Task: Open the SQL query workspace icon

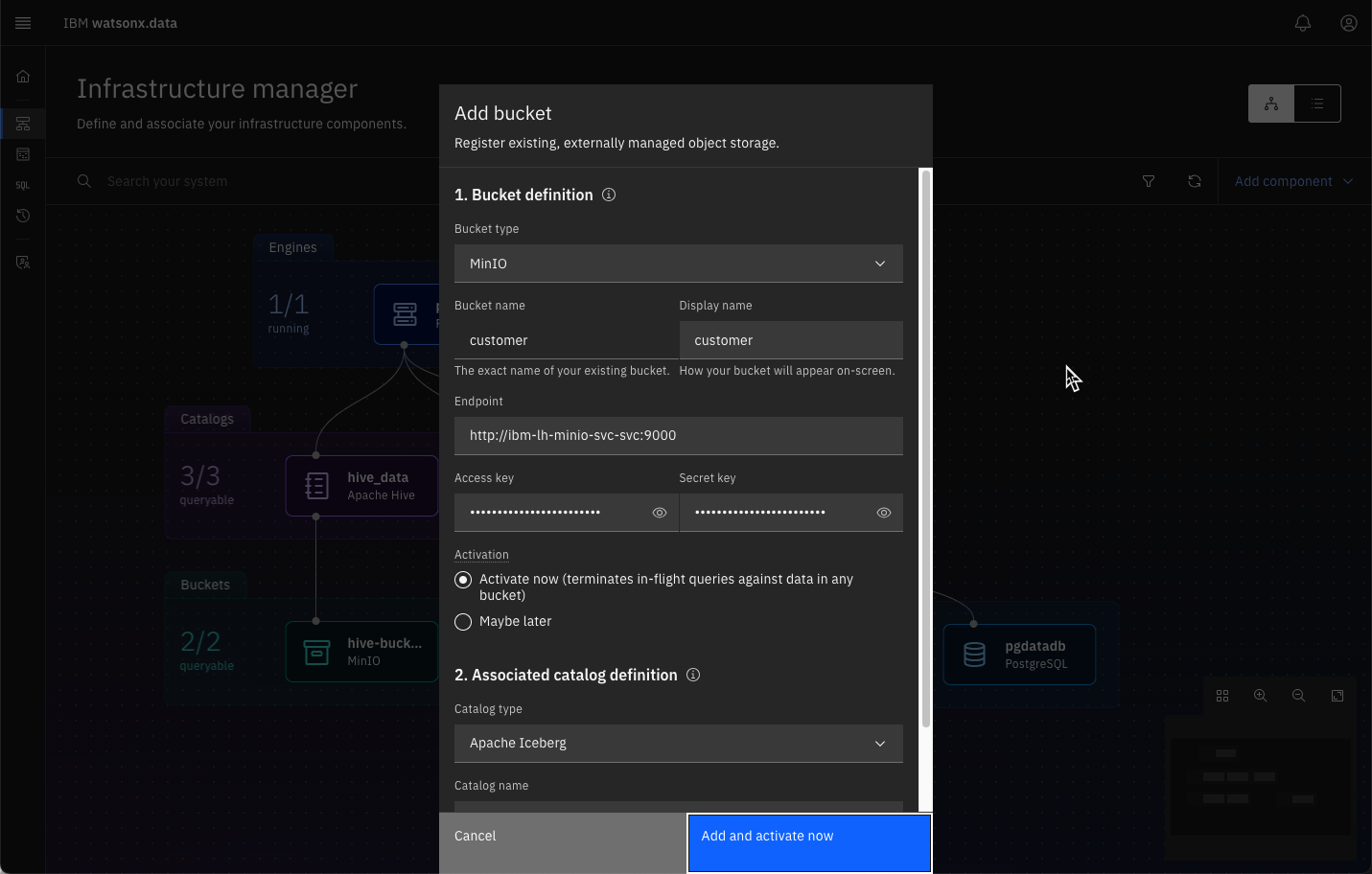Action: (x=23, y=185)
